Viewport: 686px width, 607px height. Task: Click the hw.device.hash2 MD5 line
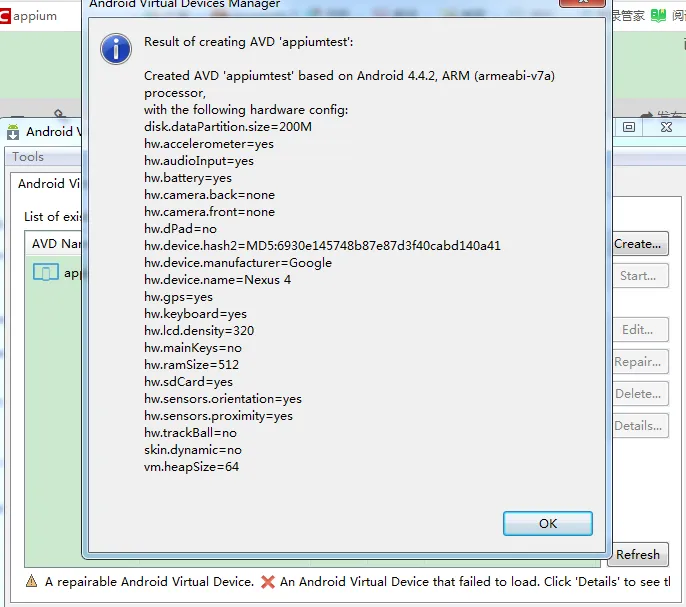click(x=322, y=246)
